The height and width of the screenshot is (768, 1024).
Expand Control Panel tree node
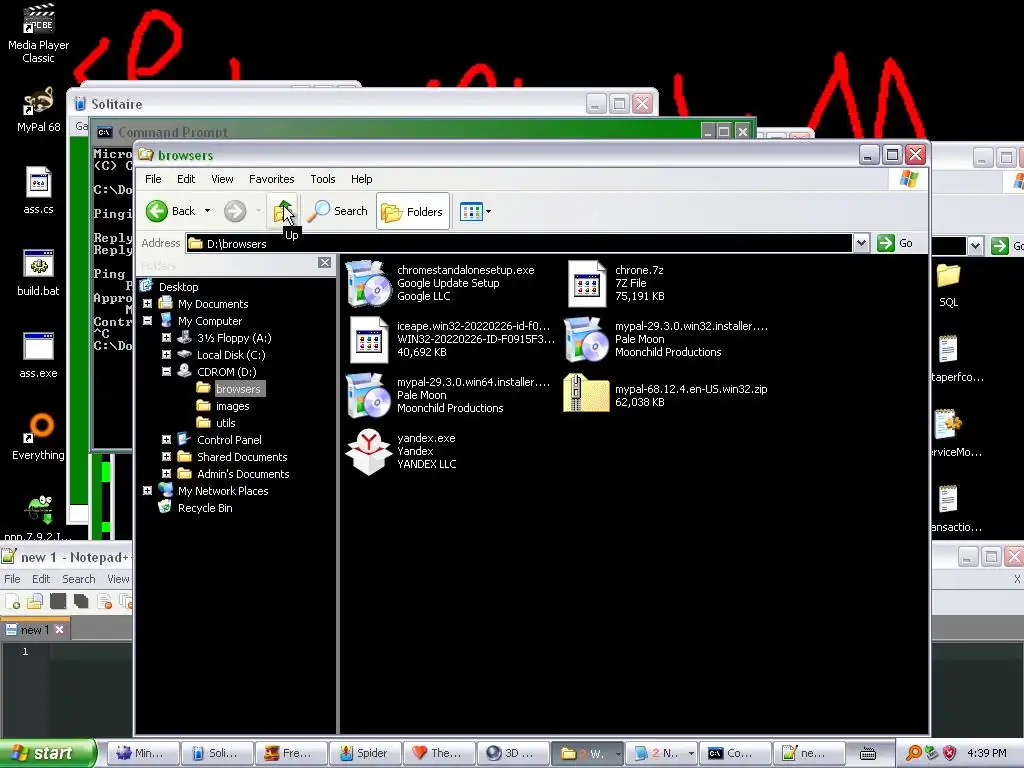[x=167, y=440]
